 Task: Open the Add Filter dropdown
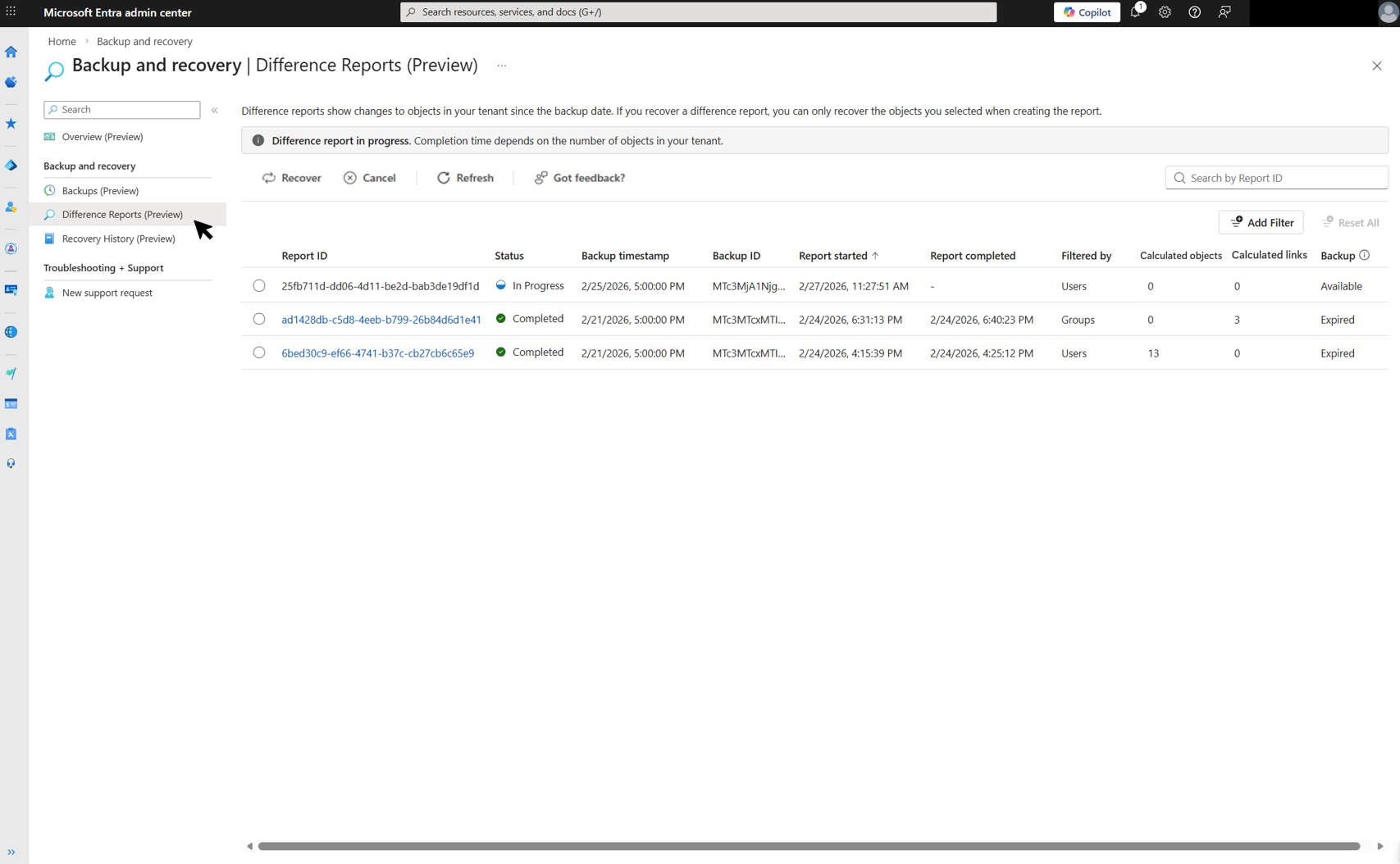click(x=1261, y=222)
